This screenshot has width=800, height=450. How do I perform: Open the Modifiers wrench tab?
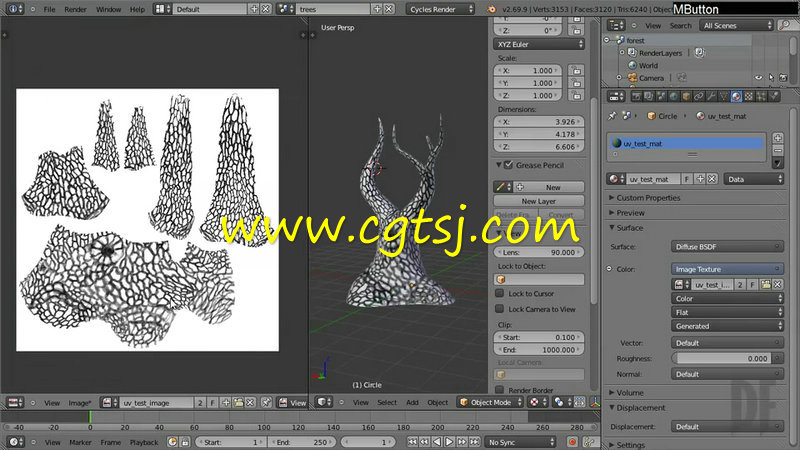tap(711, 96)
